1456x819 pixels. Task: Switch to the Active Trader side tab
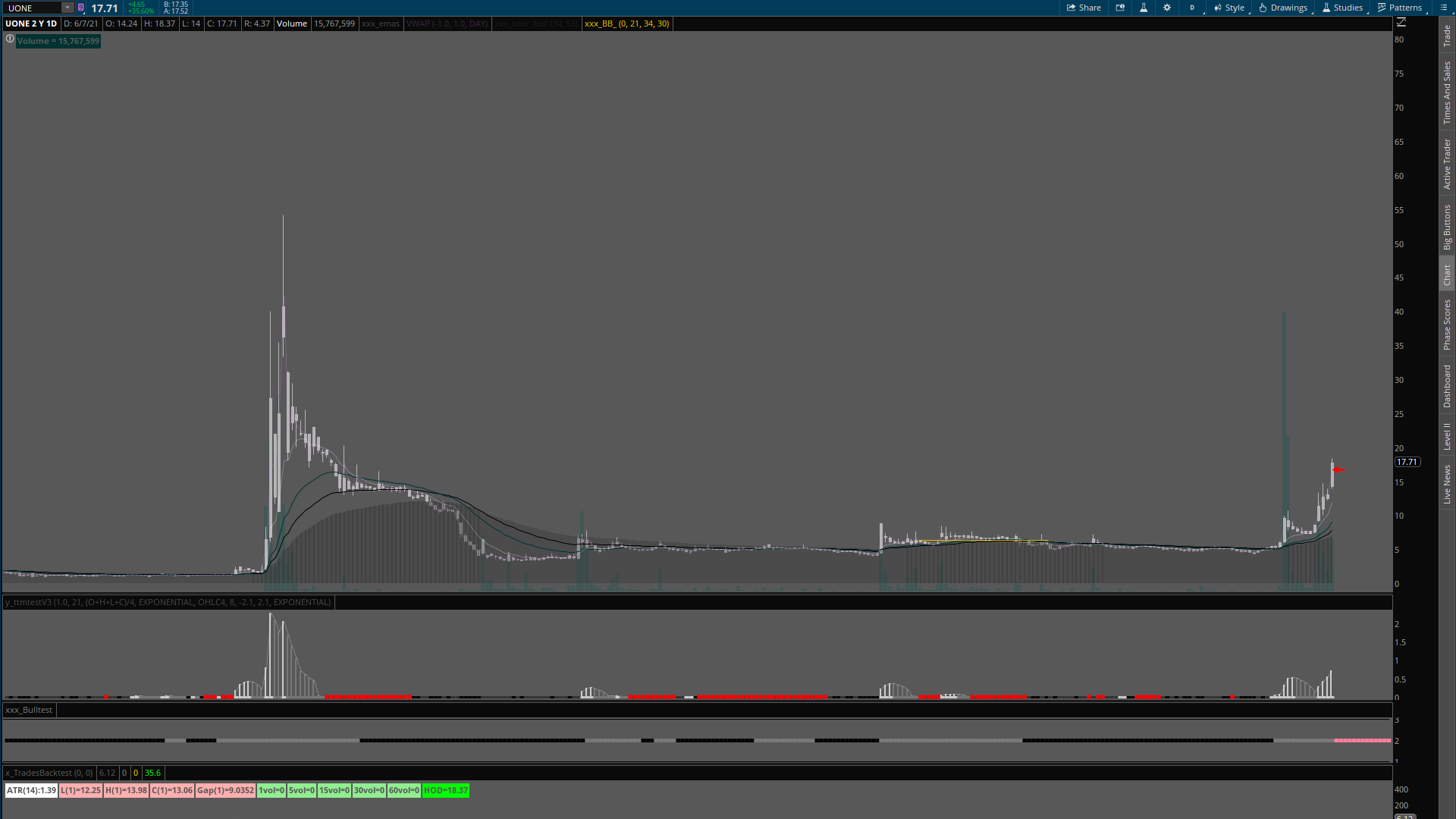[1447, 164]
